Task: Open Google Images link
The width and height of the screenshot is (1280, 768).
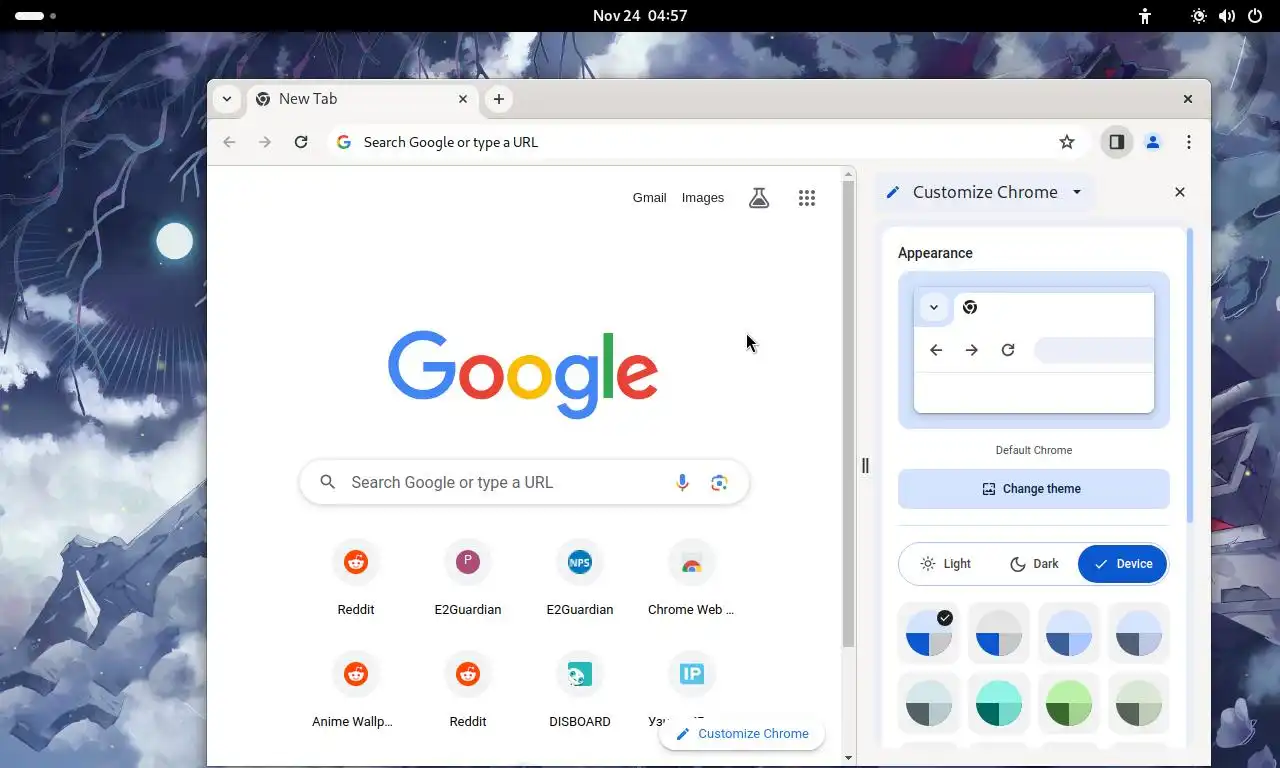Action: 703,198
